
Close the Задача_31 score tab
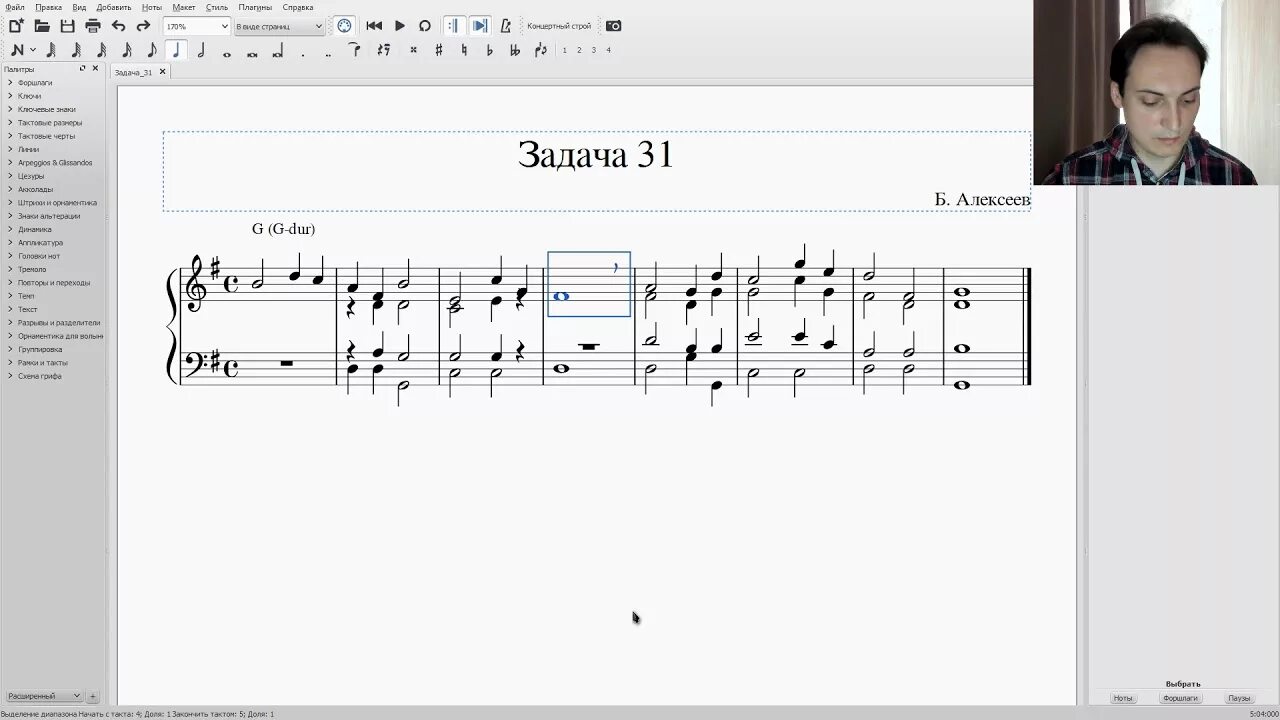pyautogui.click(x=162, y=72)
